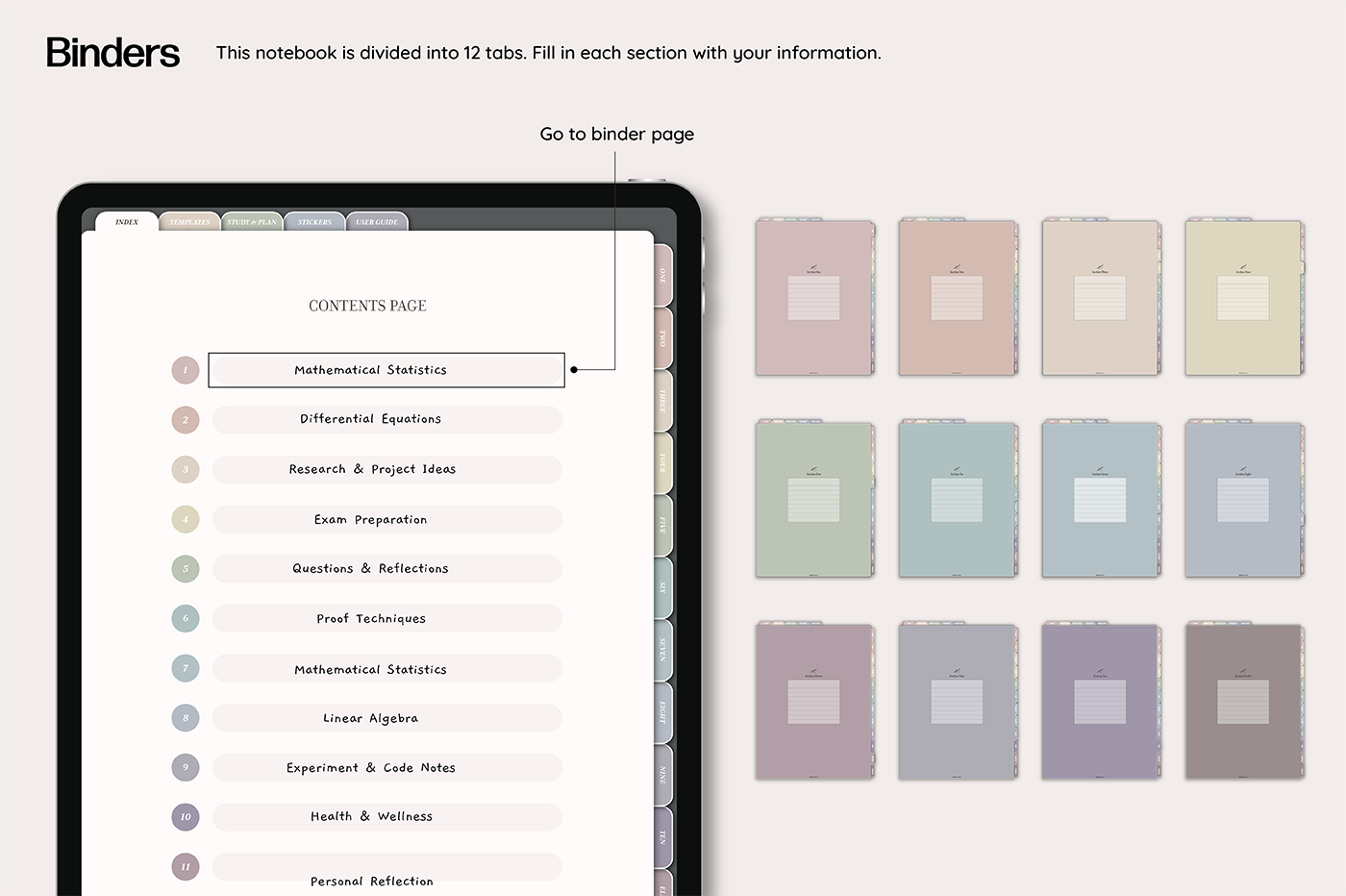Open the Stickers tab

(x=314, y=222)
